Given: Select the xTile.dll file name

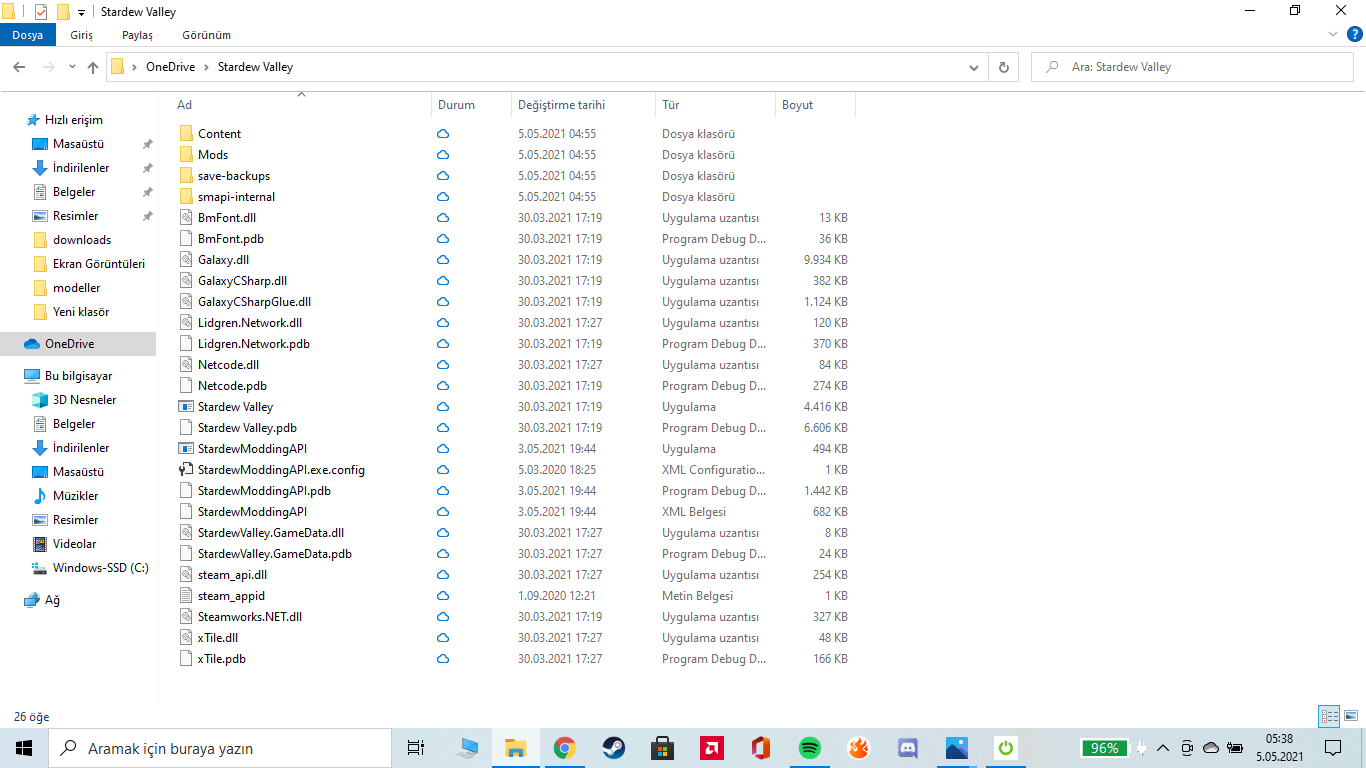Looking at the screenshot, I should click(218, 638).
